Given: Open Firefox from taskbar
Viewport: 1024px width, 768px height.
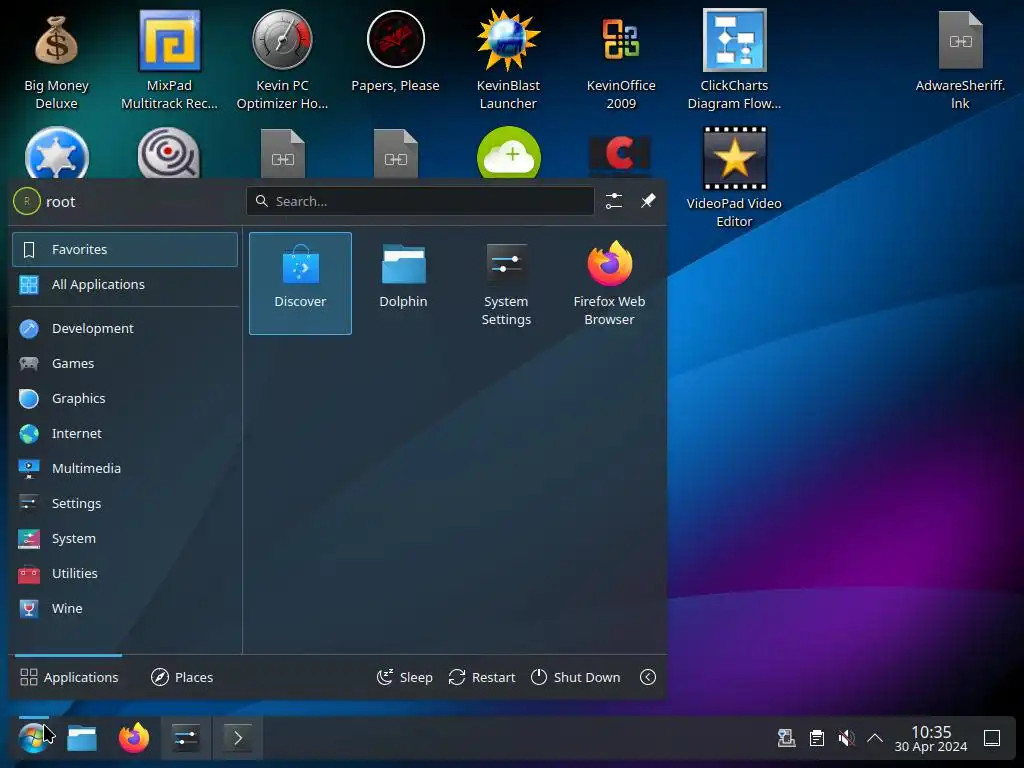Looking at the screenshot, I should click(134, 738).
